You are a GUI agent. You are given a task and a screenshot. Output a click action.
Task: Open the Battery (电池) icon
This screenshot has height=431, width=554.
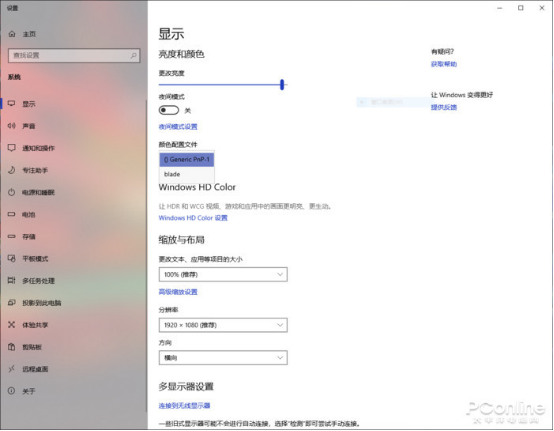coord(12,214)
